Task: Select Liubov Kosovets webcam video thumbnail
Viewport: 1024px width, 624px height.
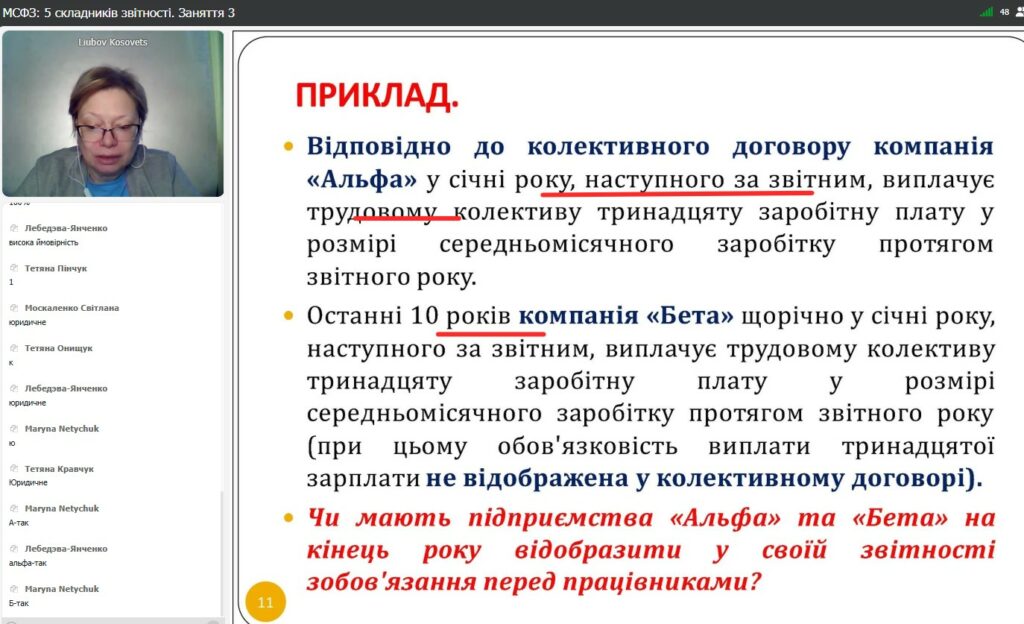Action: point(112,115)
